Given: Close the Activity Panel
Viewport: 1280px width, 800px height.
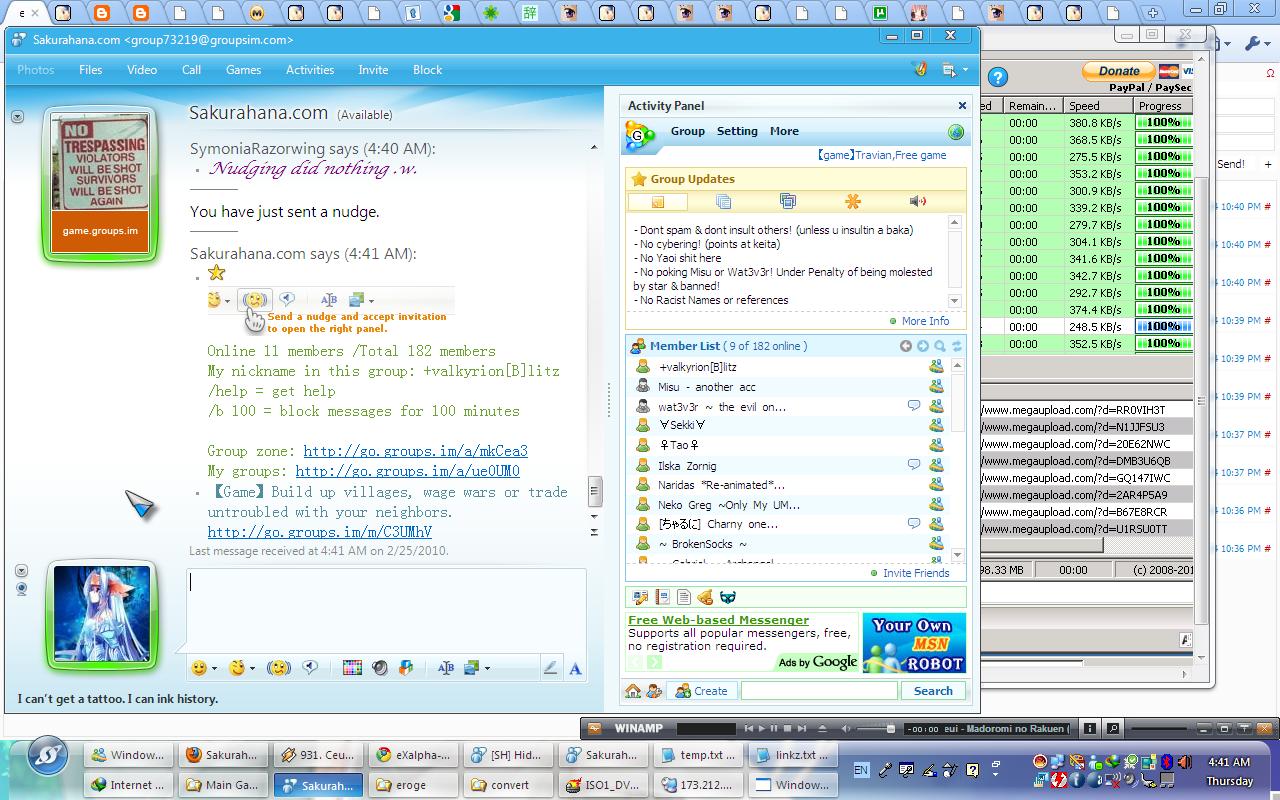Looking at the screenshot, I should 962,105.
